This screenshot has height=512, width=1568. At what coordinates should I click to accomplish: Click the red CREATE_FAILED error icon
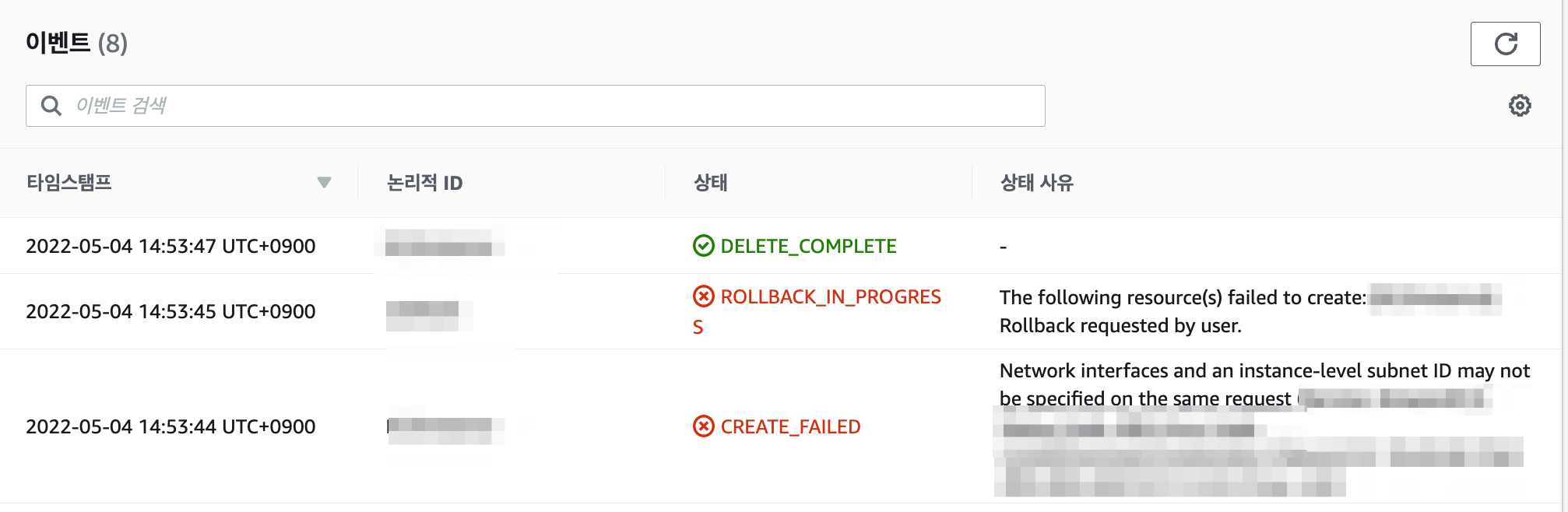point(703,426)
